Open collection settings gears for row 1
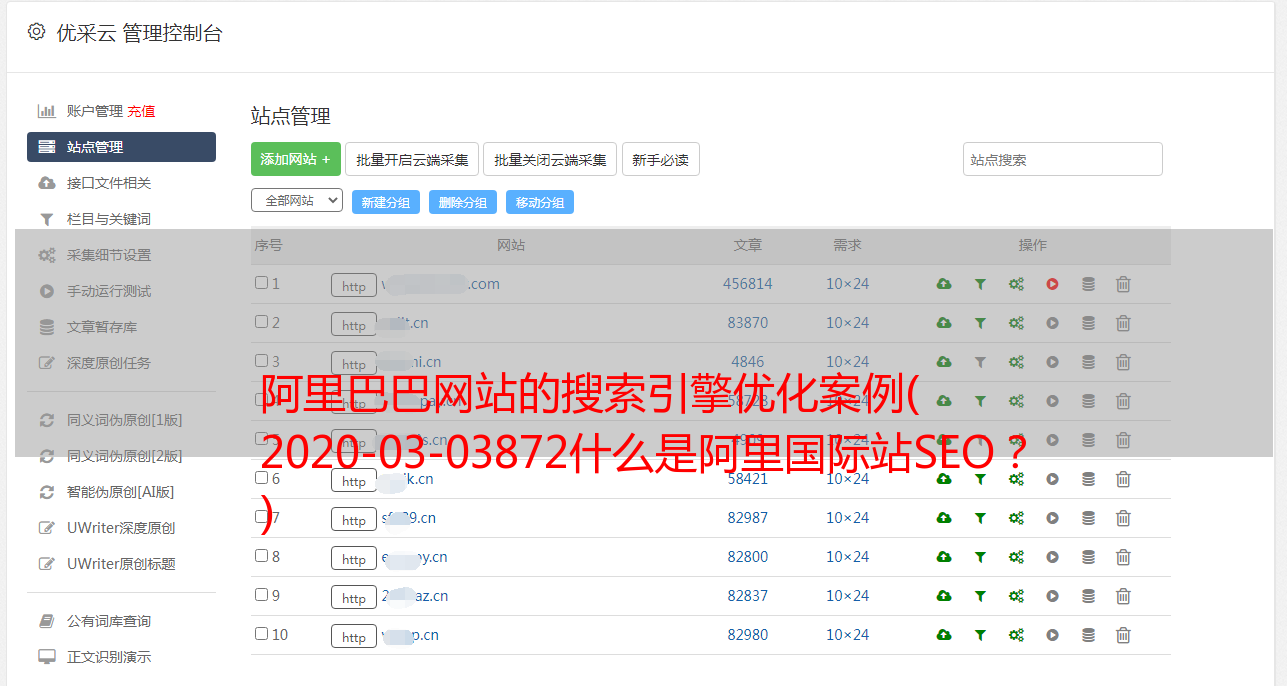Image resolution: width=1287 pixels, height=686 pixels. point(1016,284)
